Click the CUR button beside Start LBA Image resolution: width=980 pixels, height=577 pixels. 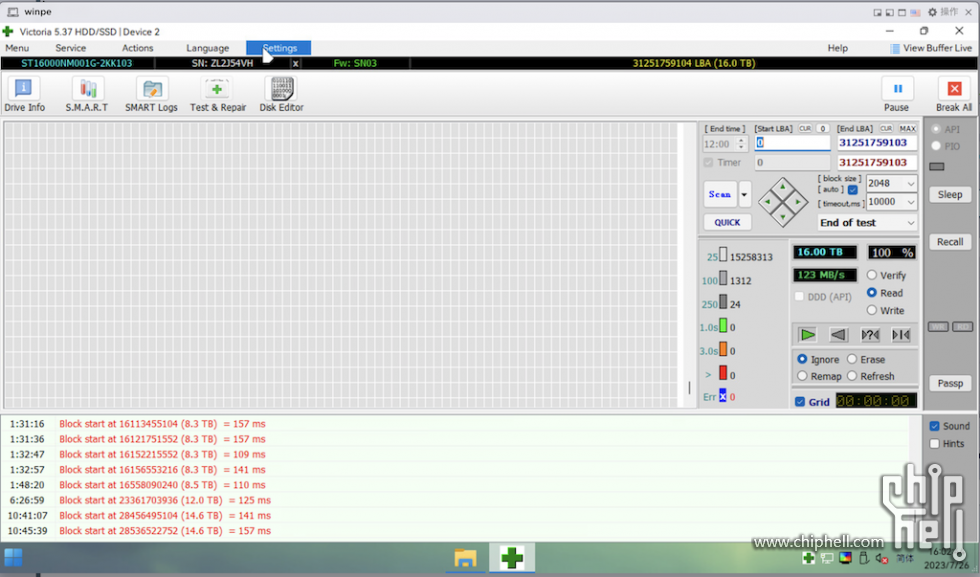tap(805, 129)
